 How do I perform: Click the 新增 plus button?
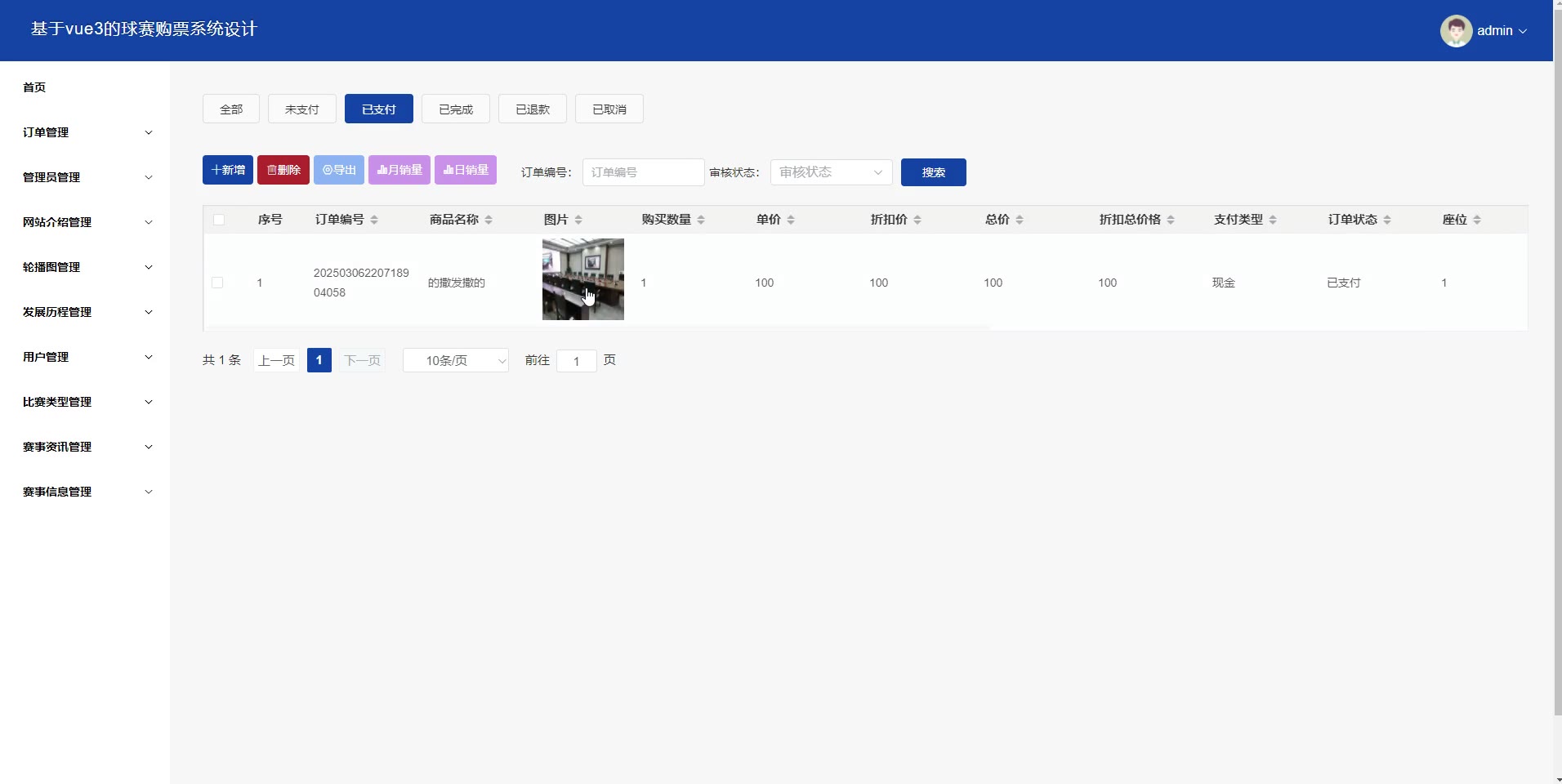coord(228,170)
